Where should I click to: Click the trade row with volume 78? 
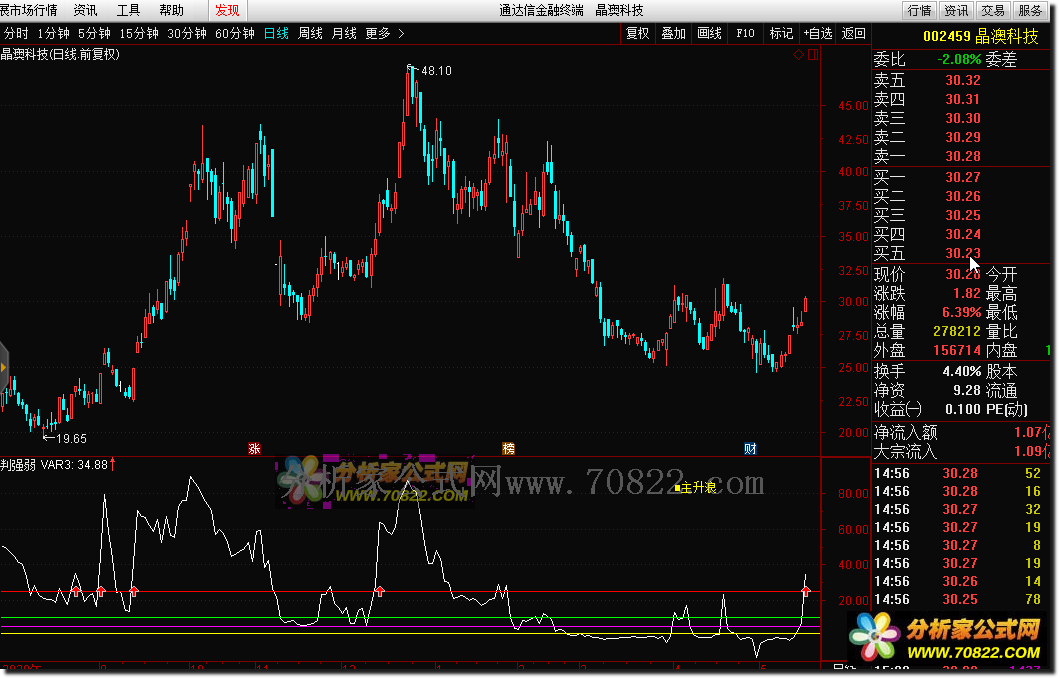tap(961, 599)
